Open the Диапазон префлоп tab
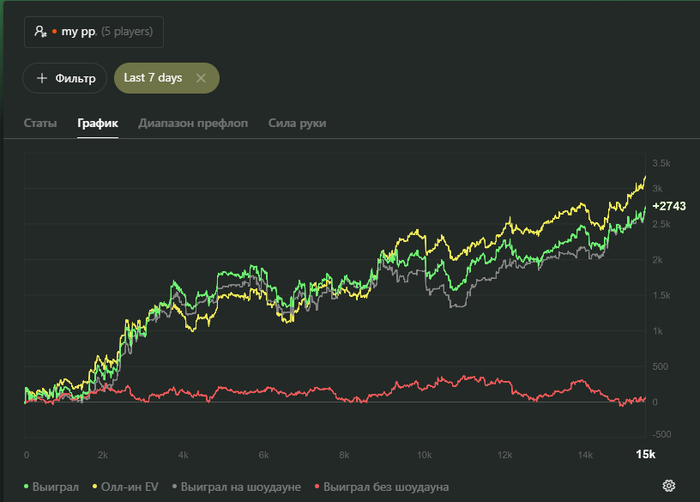Image resolution: width=700 pixels, height=502 pixels. tap(194, 123)
